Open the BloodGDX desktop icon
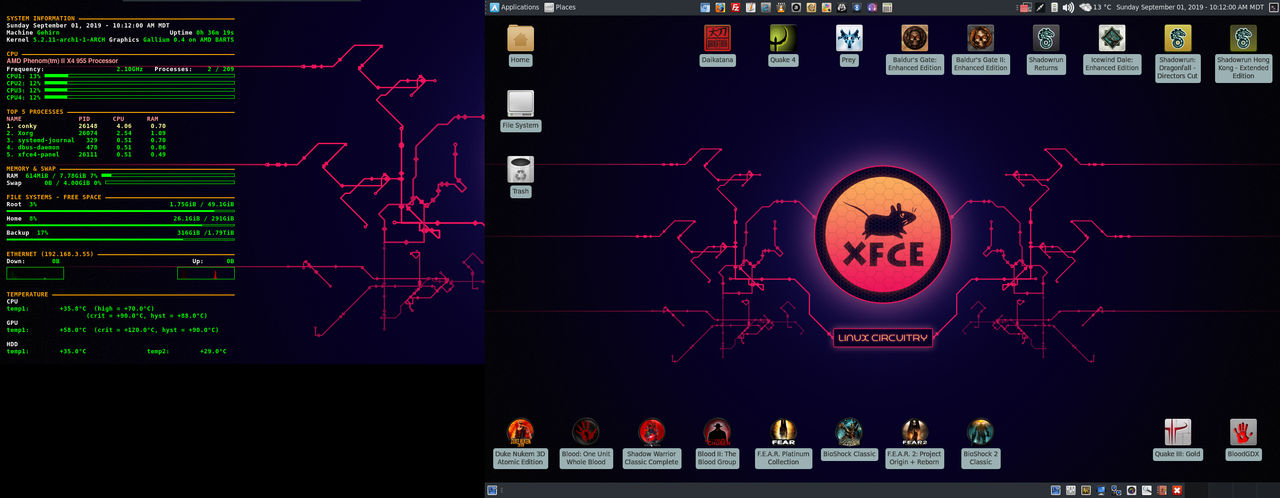This screenshot has width=1280, height=498. pyautogui.click(x=1243, y=440)
